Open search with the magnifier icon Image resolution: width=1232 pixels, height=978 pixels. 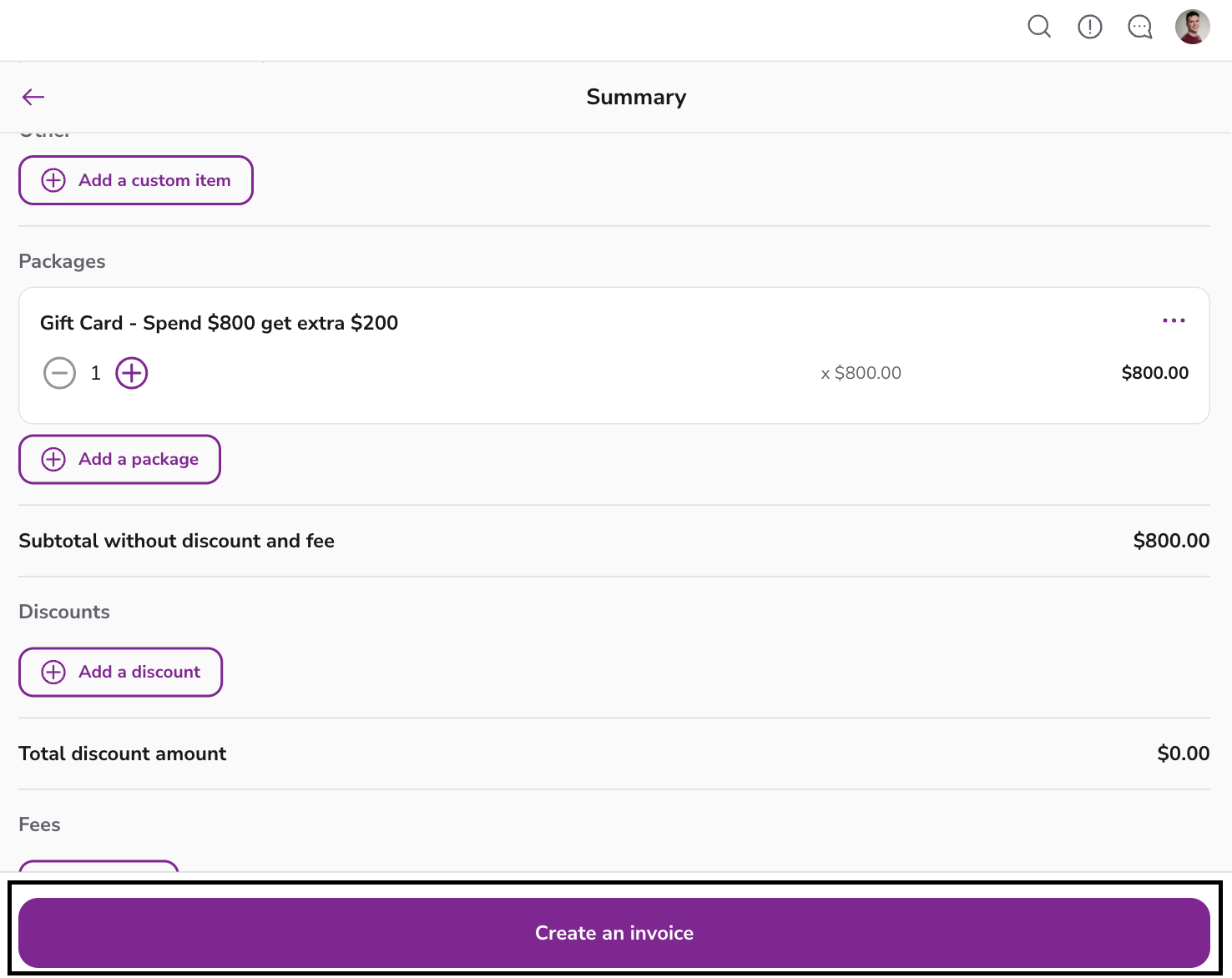pyautogui.click(x=1039, y=27)
